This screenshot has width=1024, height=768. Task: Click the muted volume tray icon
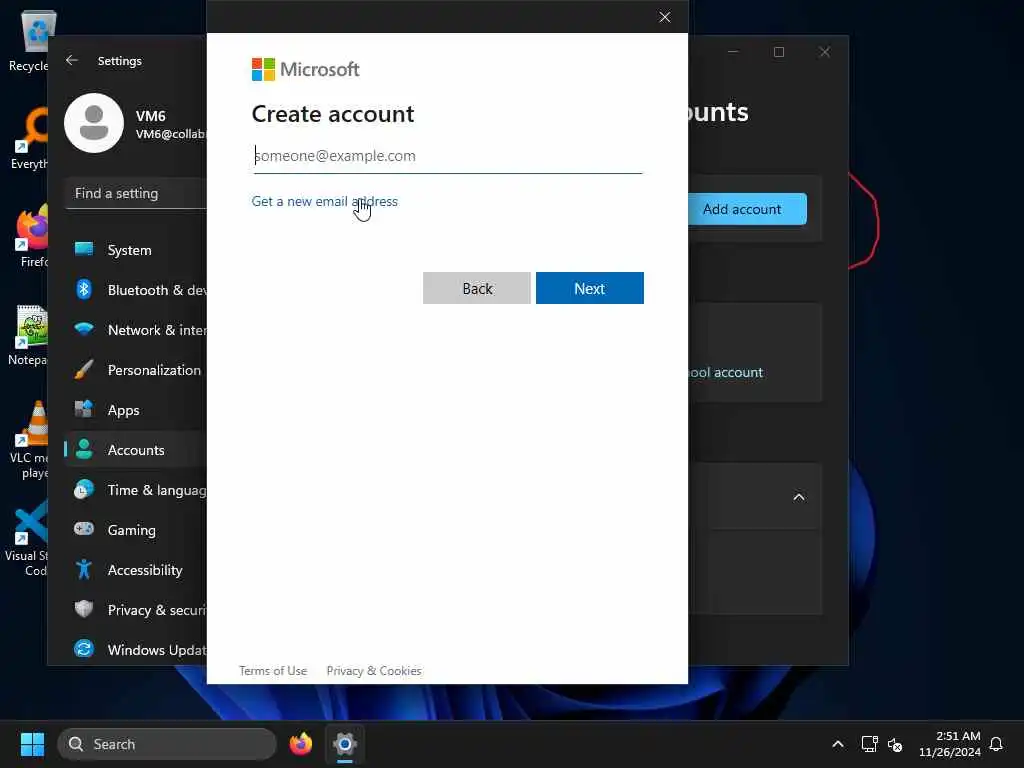[895, 744]
